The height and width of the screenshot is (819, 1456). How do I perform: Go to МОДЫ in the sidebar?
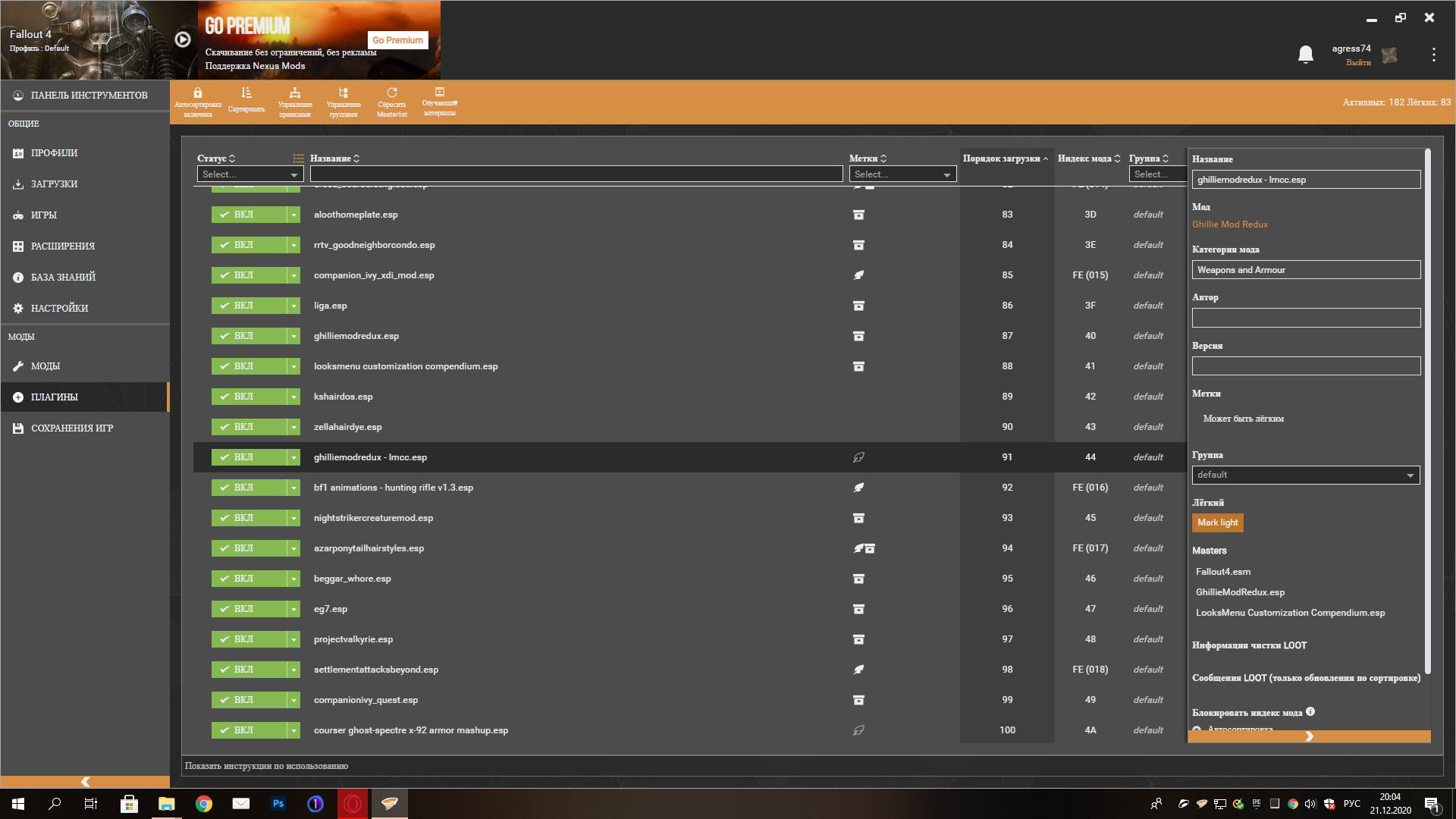point(45,366)
